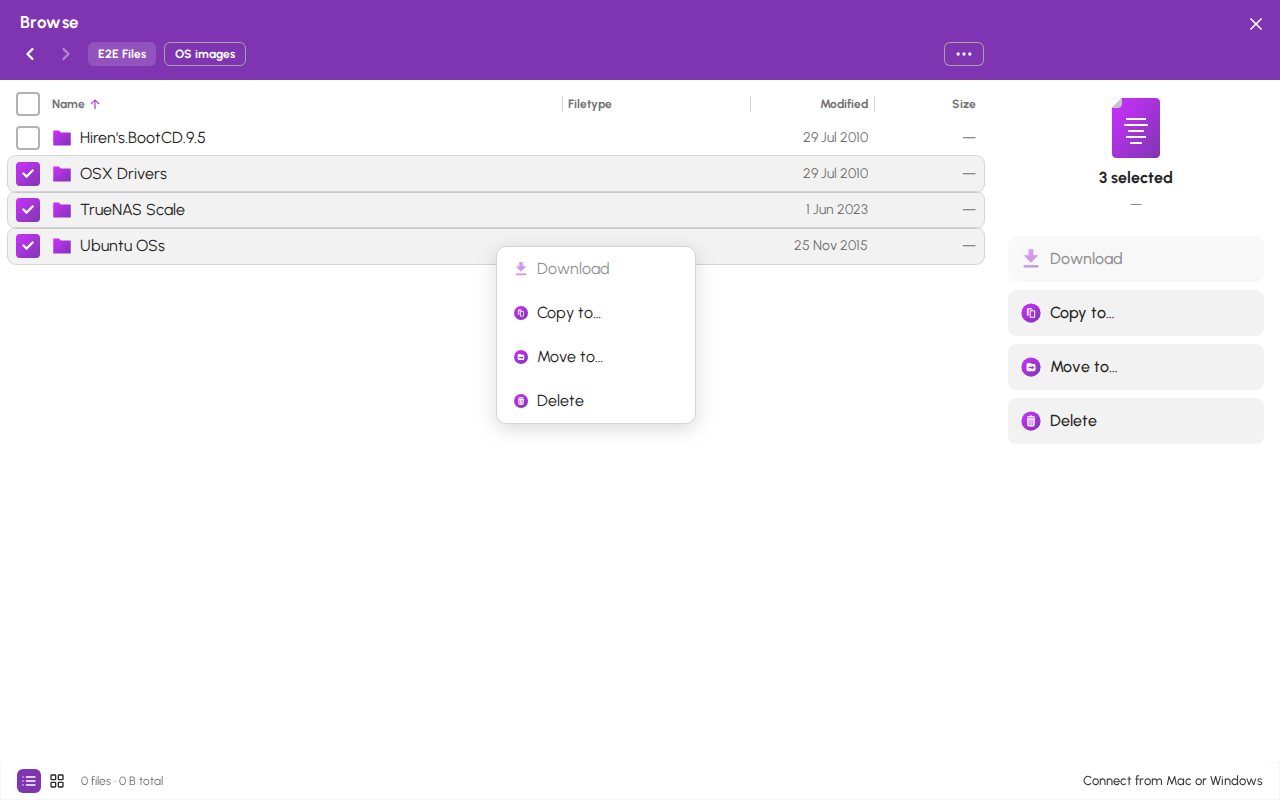This screenshot has height=800, width=1280.
Task: Click the side panel Download button
Action: pyautogui.click(x=1136, y=259)
